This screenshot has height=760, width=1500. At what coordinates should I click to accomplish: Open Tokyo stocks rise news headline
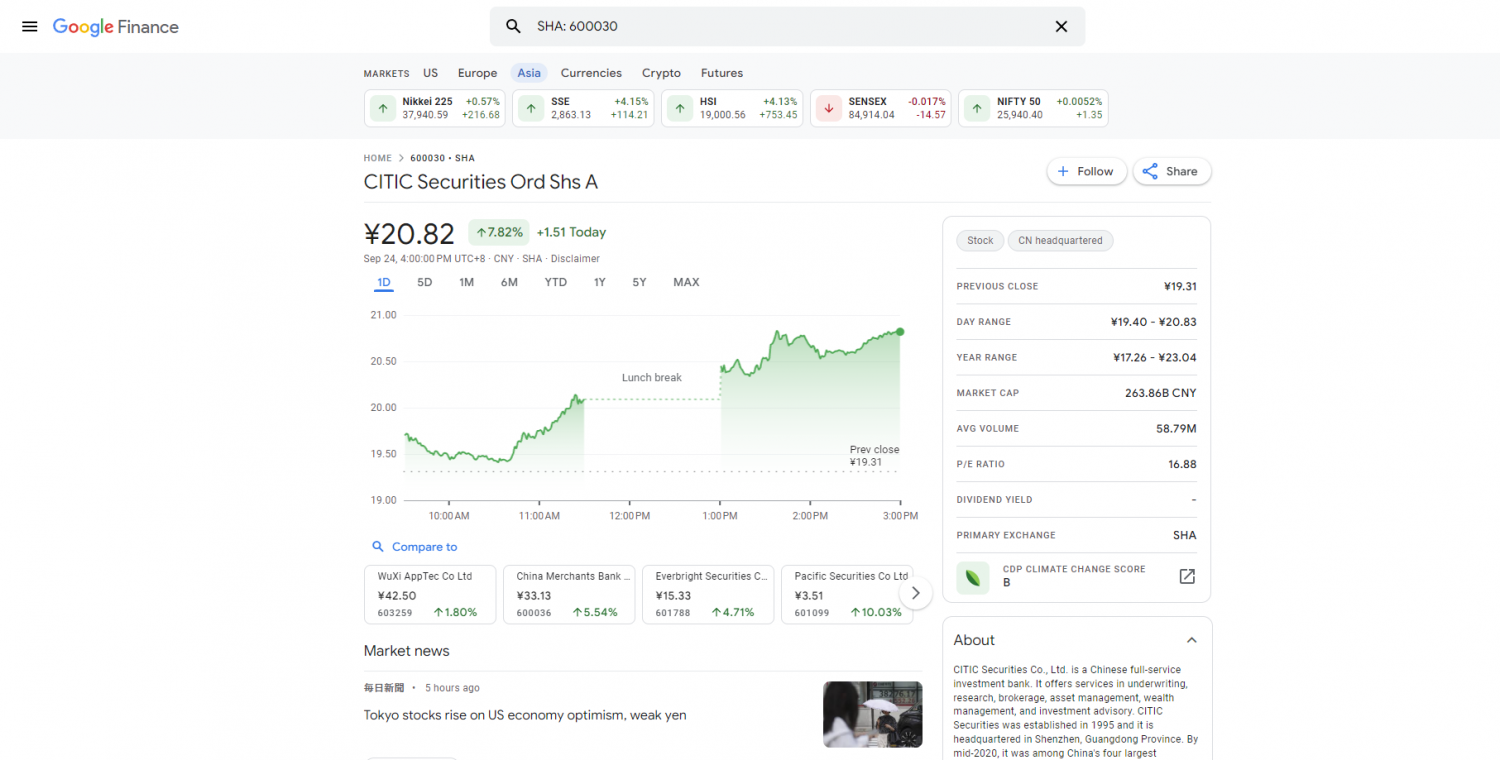pyautogui.click(x=525, y=715)
